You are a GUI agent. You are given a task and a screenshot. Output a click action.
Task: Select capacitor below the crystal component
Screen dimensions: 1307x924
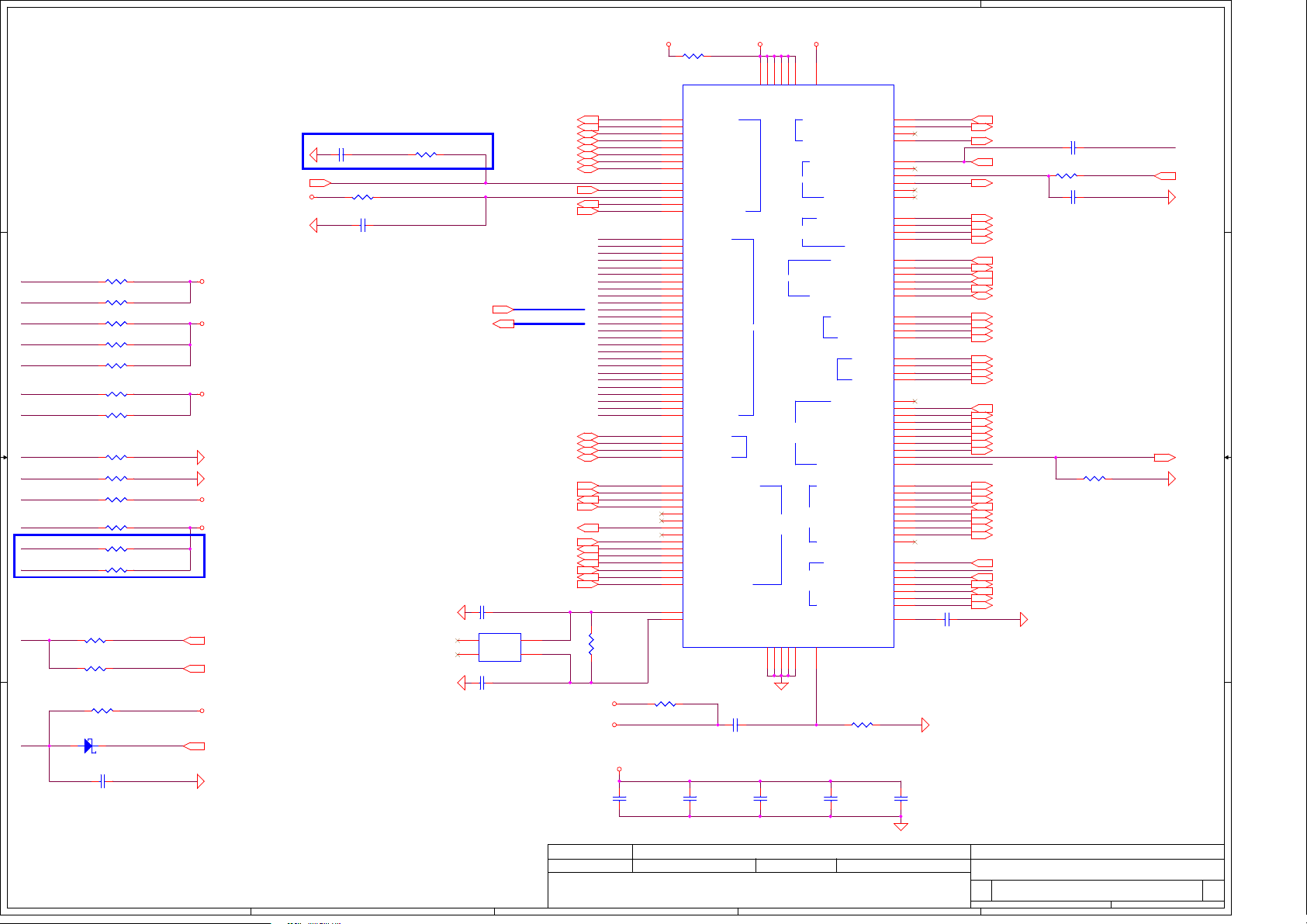(482, 683)
